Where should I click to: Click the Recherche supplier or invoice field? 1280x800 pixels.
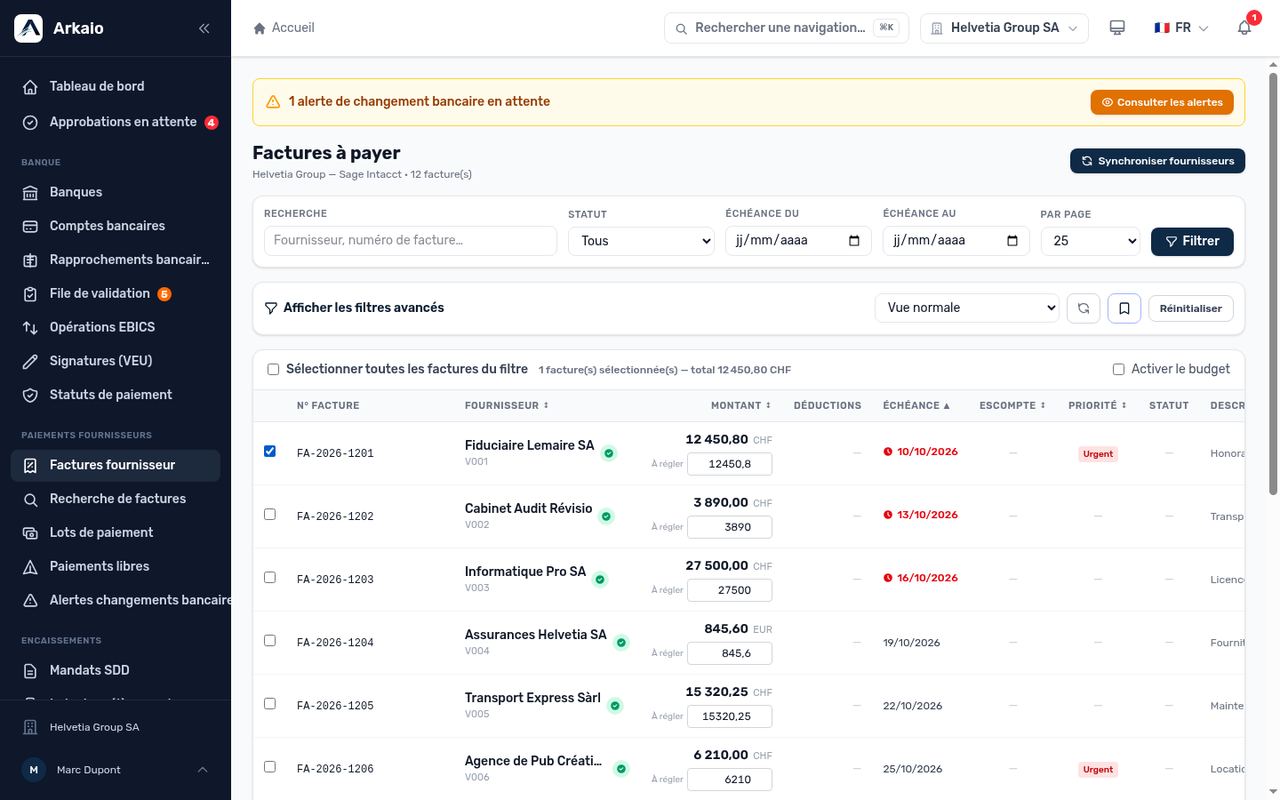point(410,241)
